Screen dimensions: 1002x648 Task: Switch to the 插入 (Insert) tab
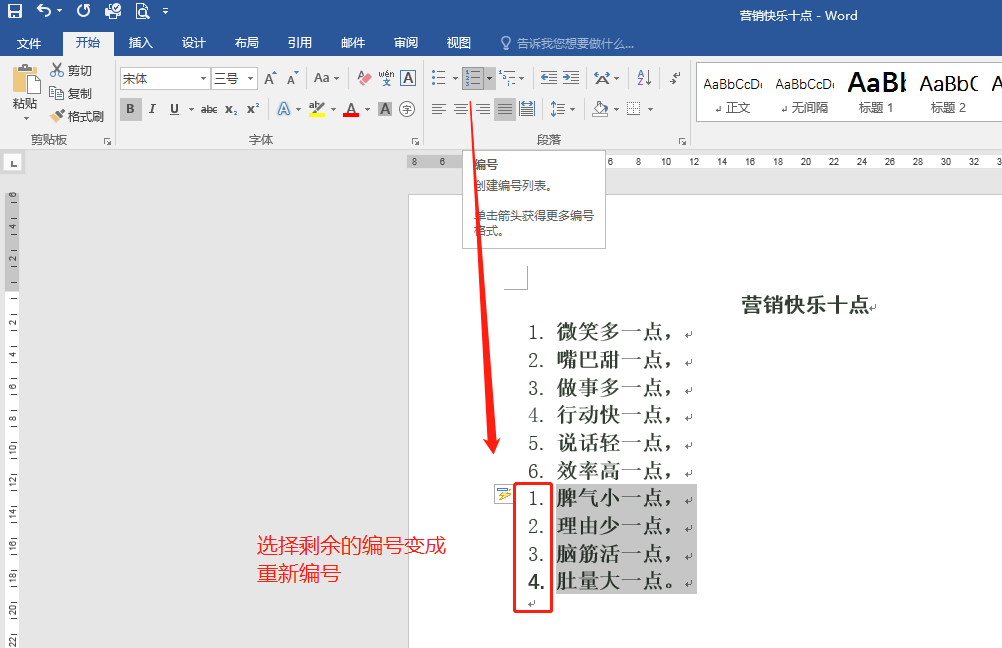pos(141,43)
